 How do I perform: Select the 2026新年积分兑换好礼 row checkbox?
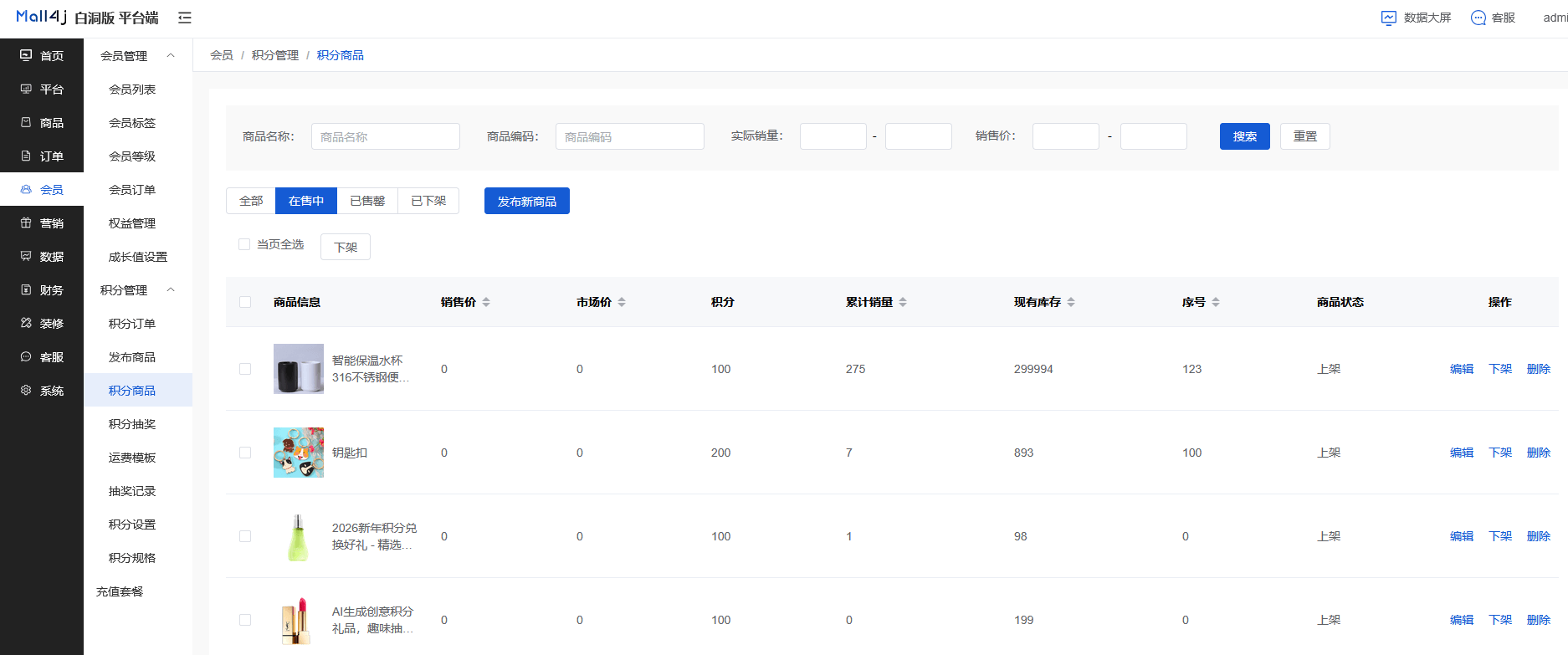pyautogui.click(x=245, y=536)
